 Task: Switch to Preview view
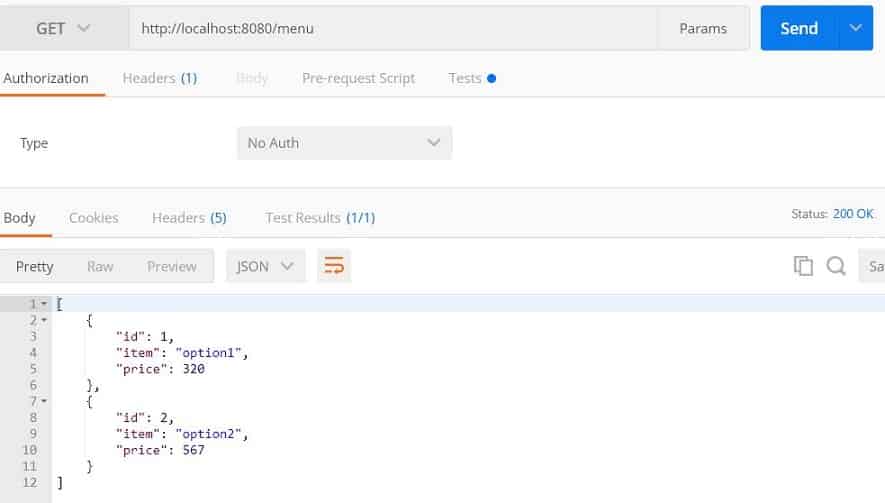(172, 266)
